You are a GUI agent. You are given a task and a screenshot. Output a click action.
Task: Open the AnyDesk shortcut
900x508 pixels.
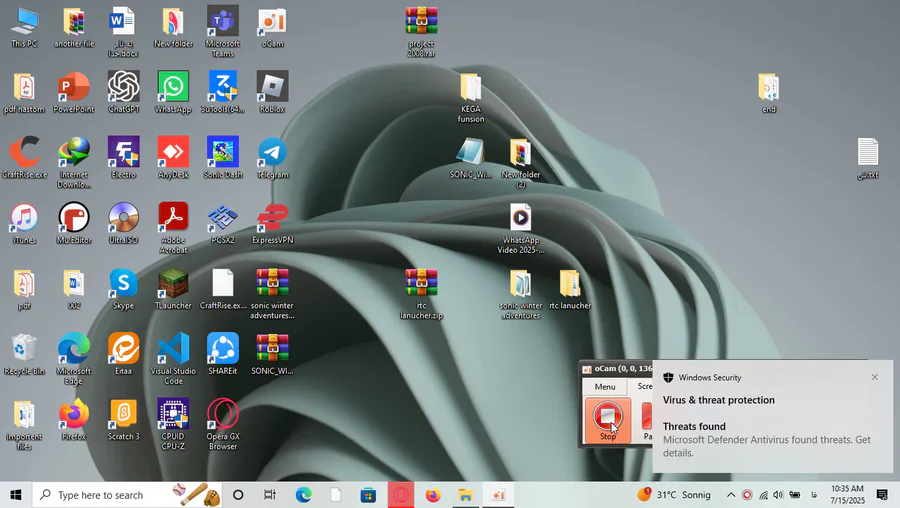173,158
